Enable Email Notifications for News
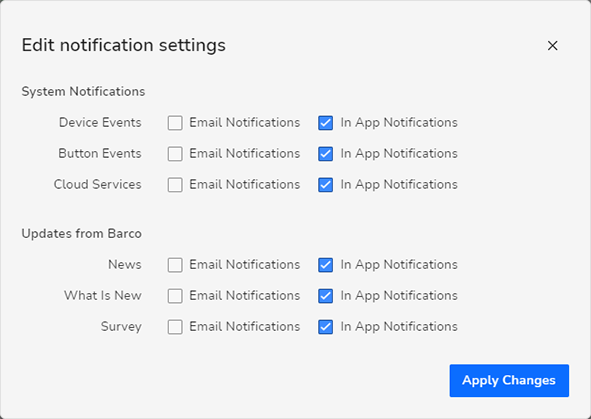The image size is (591, 419). (x=175, y=265)
